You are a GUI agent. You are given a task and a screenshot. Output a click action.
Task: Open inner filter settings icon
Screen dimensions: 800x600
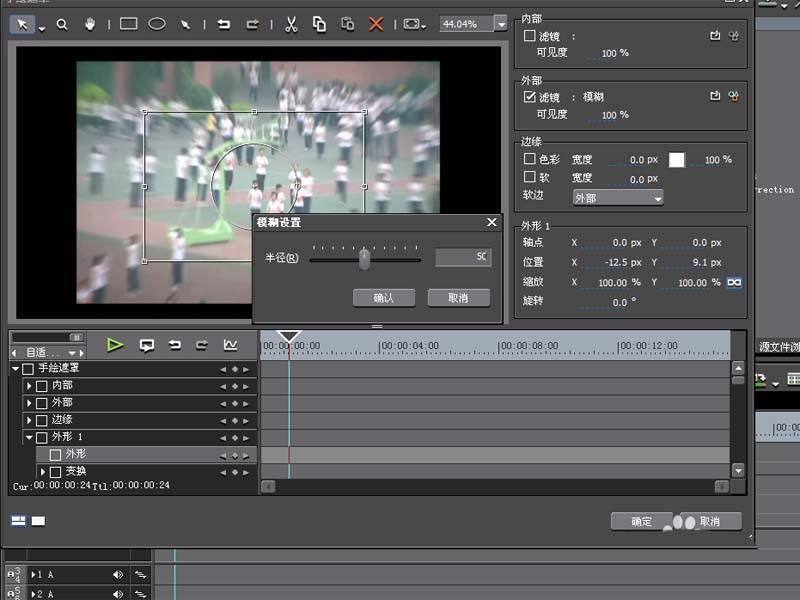pyautogui.click(x=734, y=36)
